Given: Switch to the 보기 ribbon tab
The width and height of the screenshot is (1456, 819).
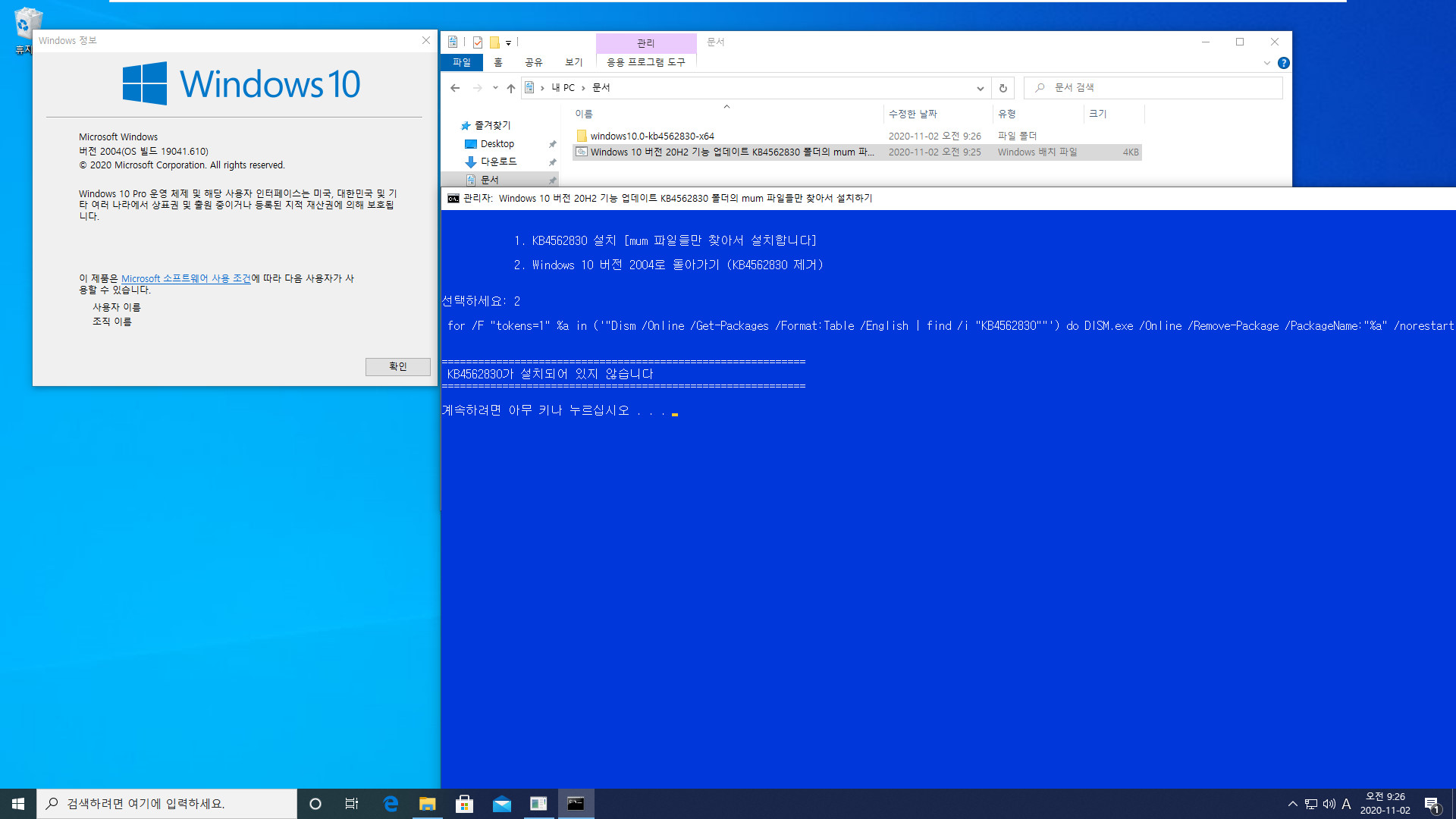Looking at the screenshot, I should point(574,62).
